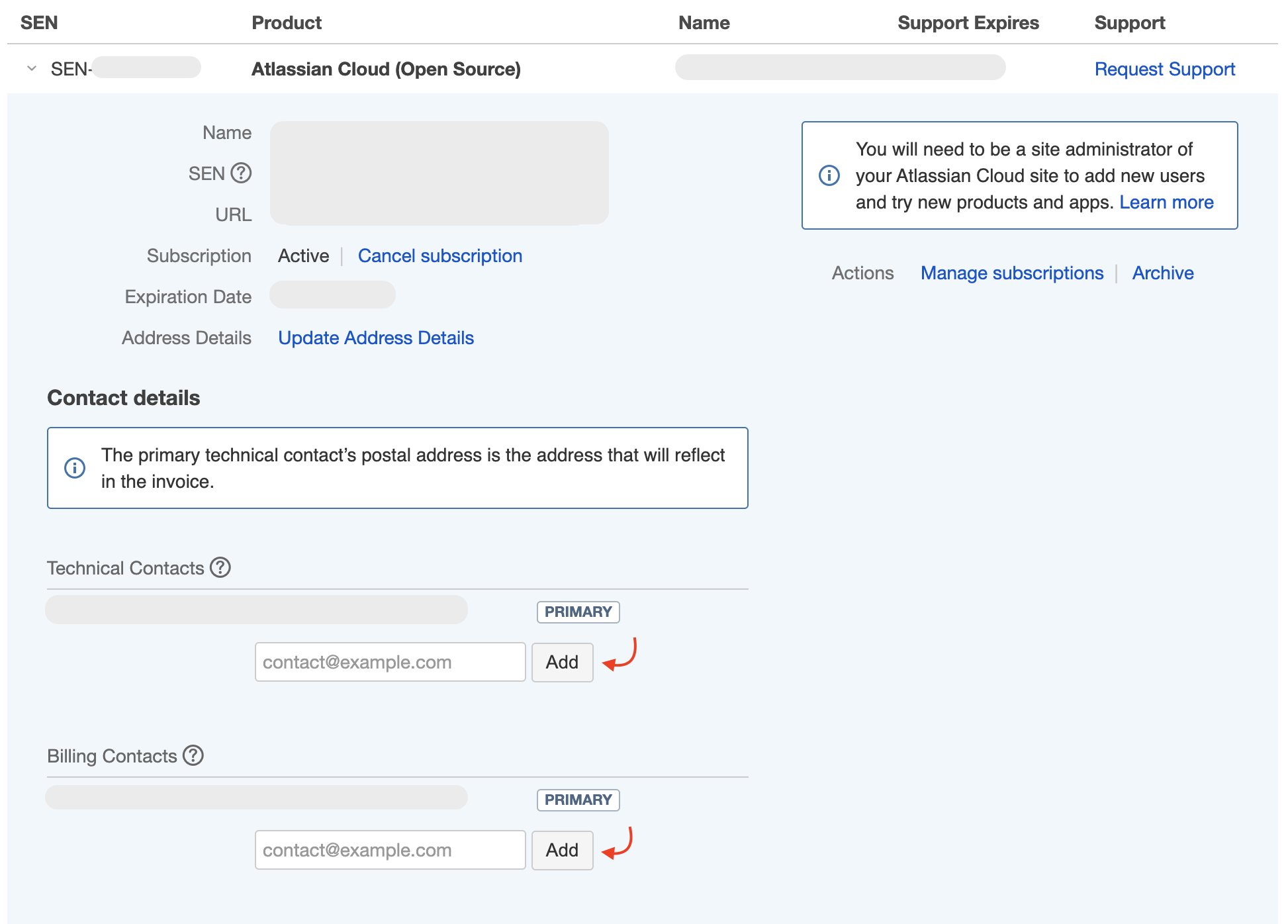Screen dimensions: 1288x924
Task: Click the Support column header
Action: [x=1130, y=23]
